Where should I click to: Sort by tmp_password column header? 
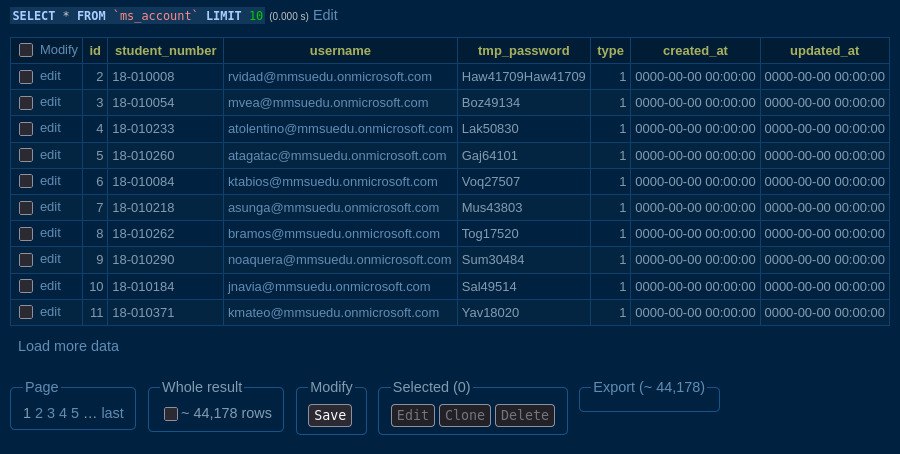click(524, 50)
